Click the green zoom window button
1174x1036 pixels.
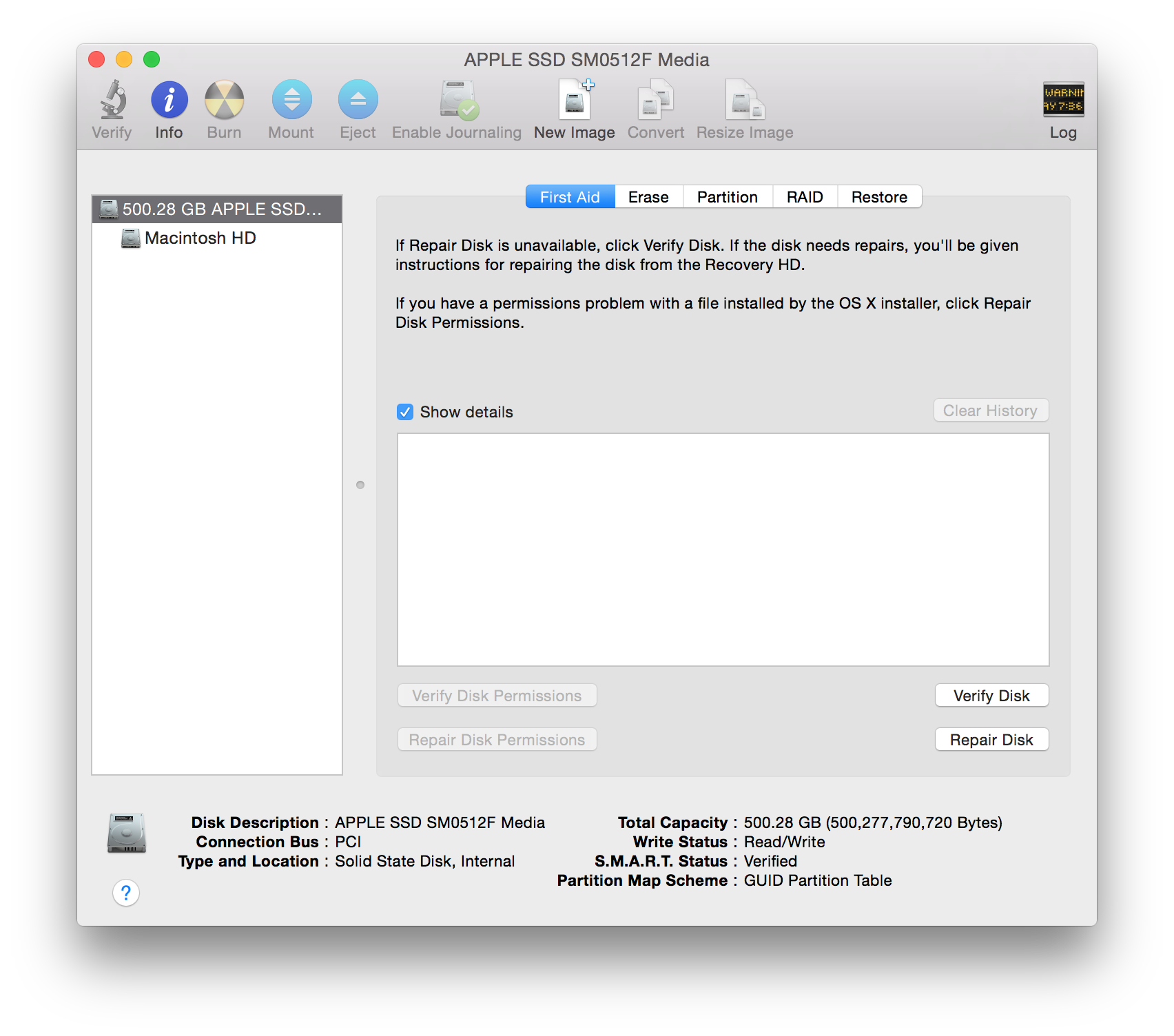152,59
